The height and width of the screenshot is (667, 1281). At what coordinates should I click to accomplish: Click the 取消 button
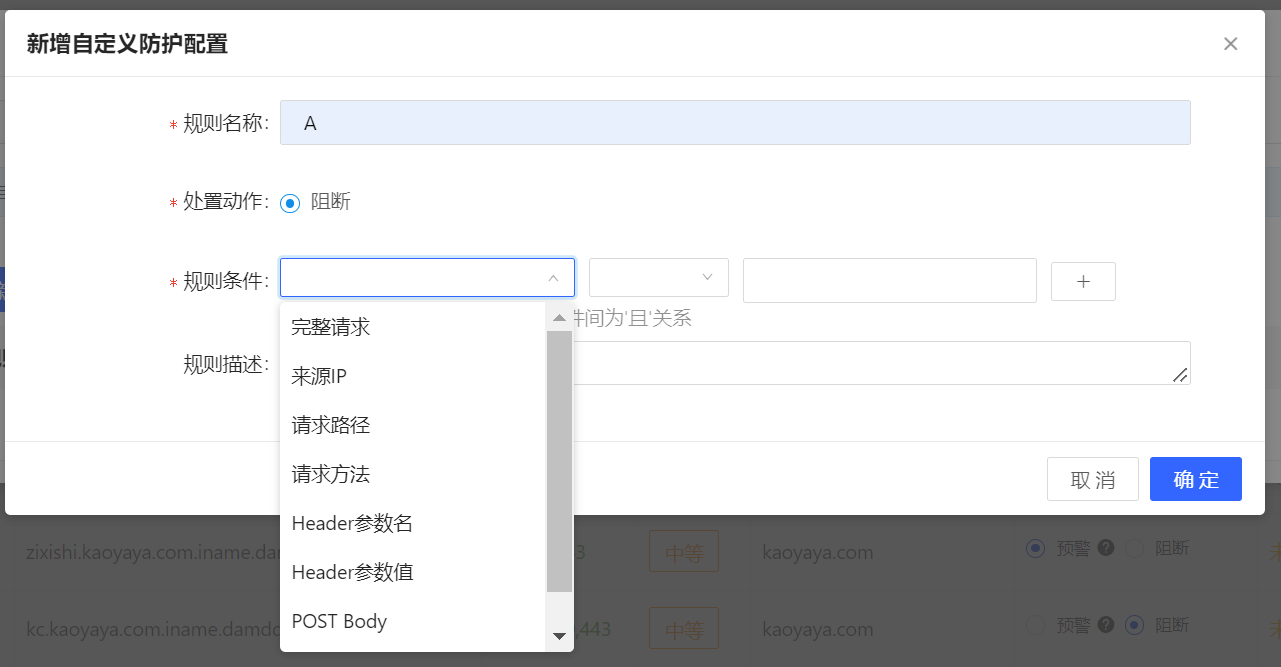click(1093, 479)
